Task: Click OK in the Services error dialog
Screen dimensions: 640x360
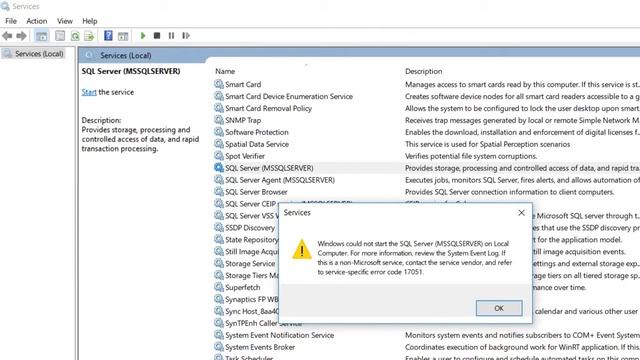Action: pos(499,308)
